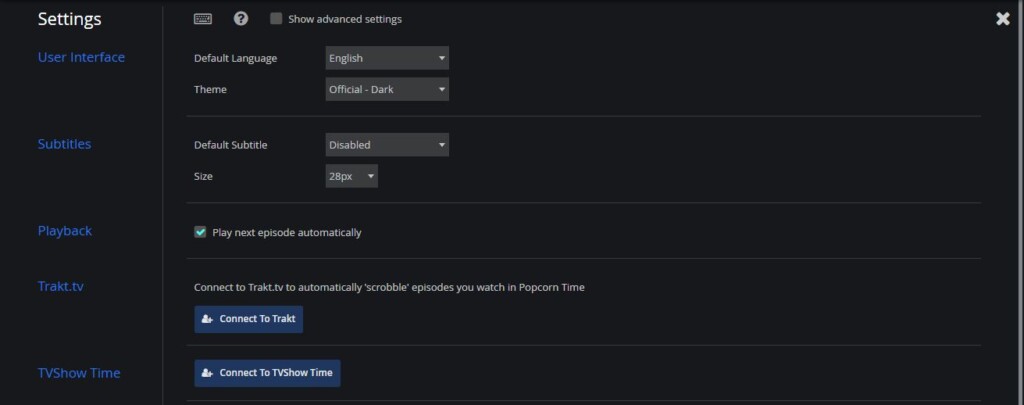
Task: Expand the Theme dropdown
Action: pyautogui.click(x=387, y=89)
